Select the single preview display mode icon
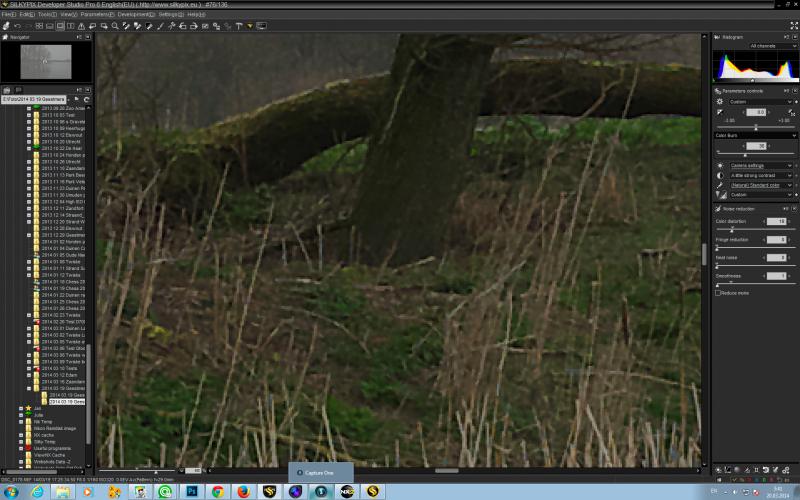Screen dimensions: 800x500 click(x=60, y=26)
